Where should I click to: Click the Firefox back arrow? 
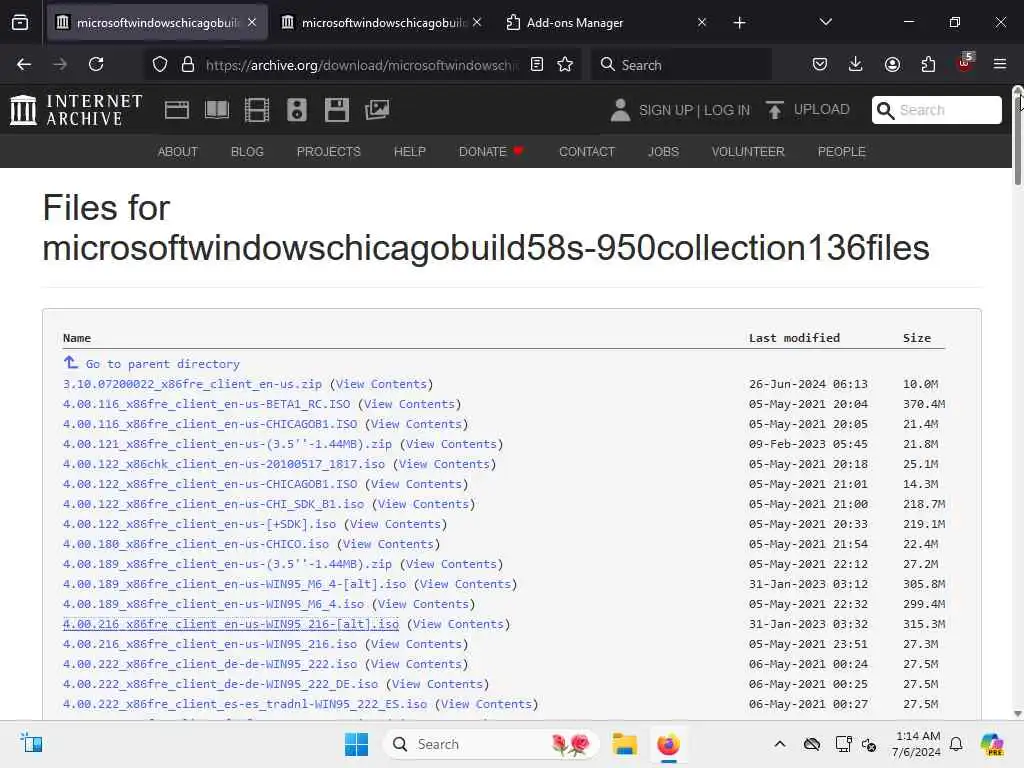(24, 64)
